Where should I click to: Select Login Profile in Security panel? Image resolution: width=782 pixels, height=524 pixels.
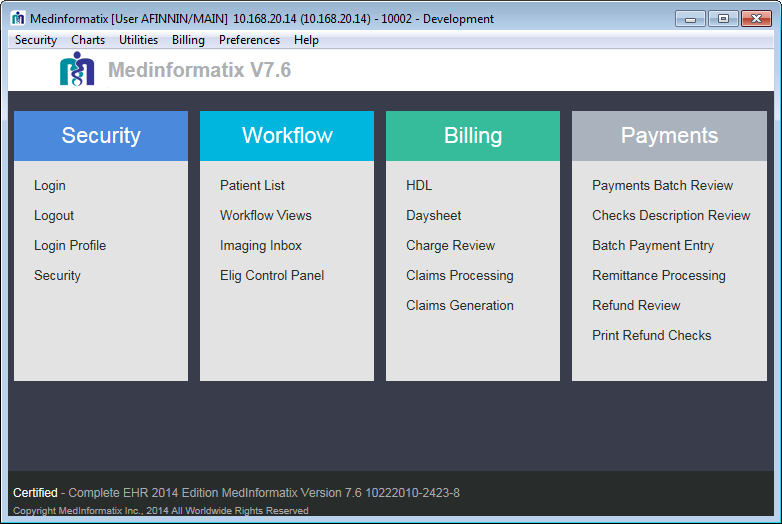tap(70, 245)
